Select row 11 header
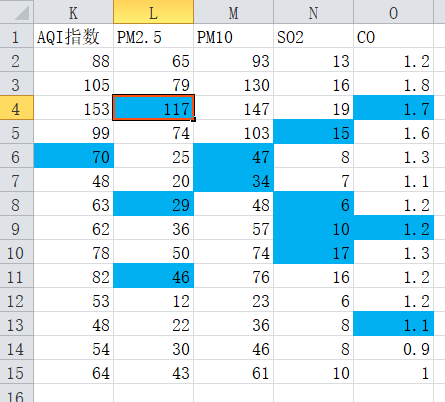Viewport: 445px width, 402px height. pyautogui.click(x=17, y=276)
